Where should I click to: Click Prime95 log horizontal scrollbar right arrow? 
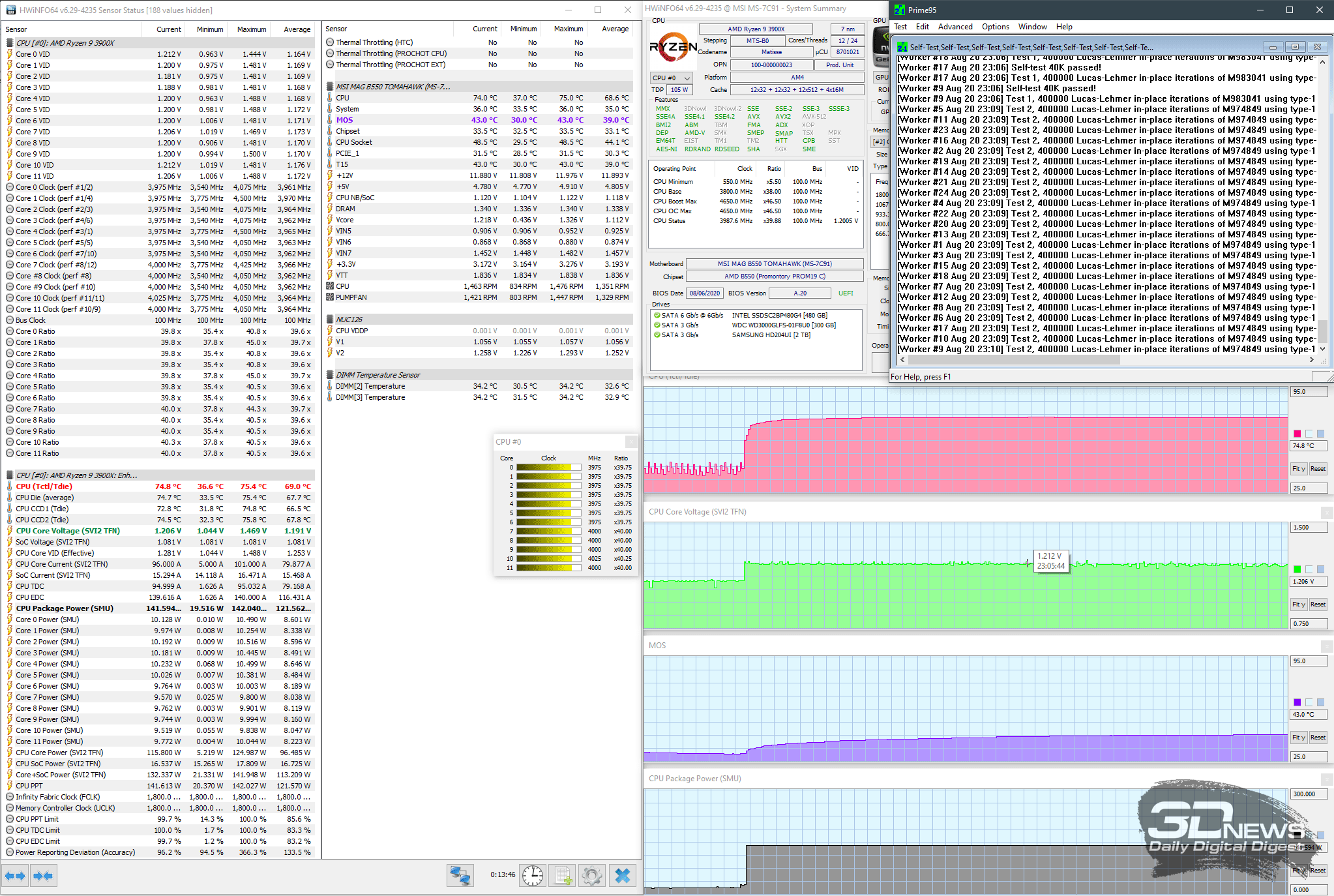[x=1312, y=359]
